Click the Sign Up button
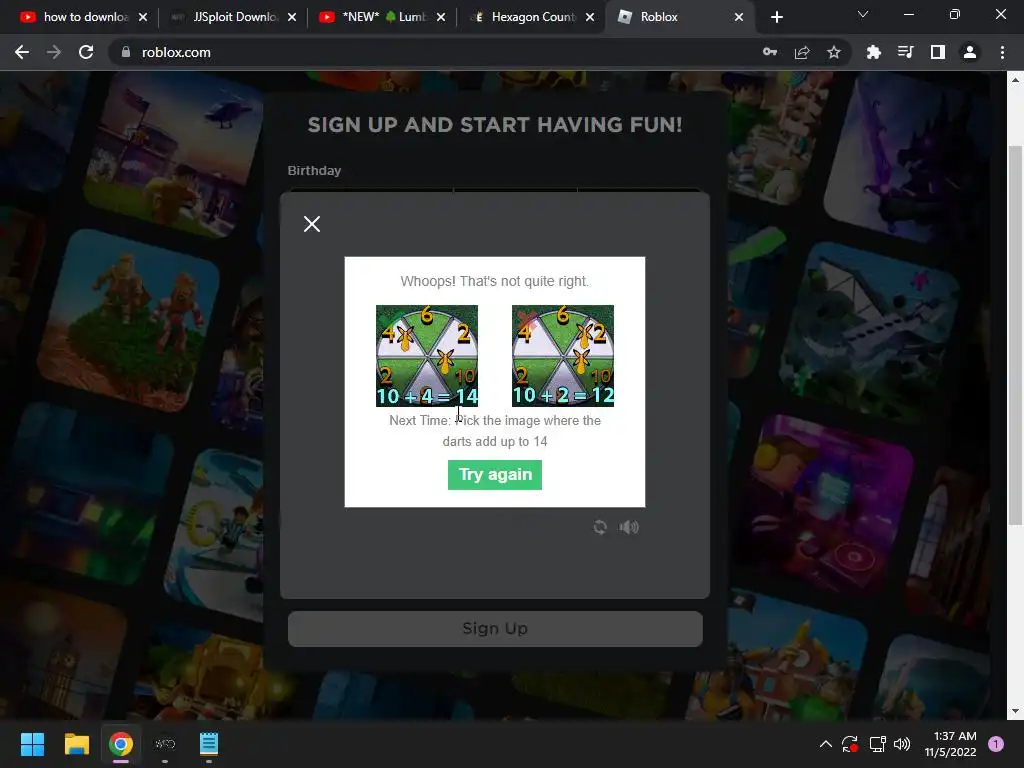Viewport: 1024px width, 768px height. click(495, 628)
